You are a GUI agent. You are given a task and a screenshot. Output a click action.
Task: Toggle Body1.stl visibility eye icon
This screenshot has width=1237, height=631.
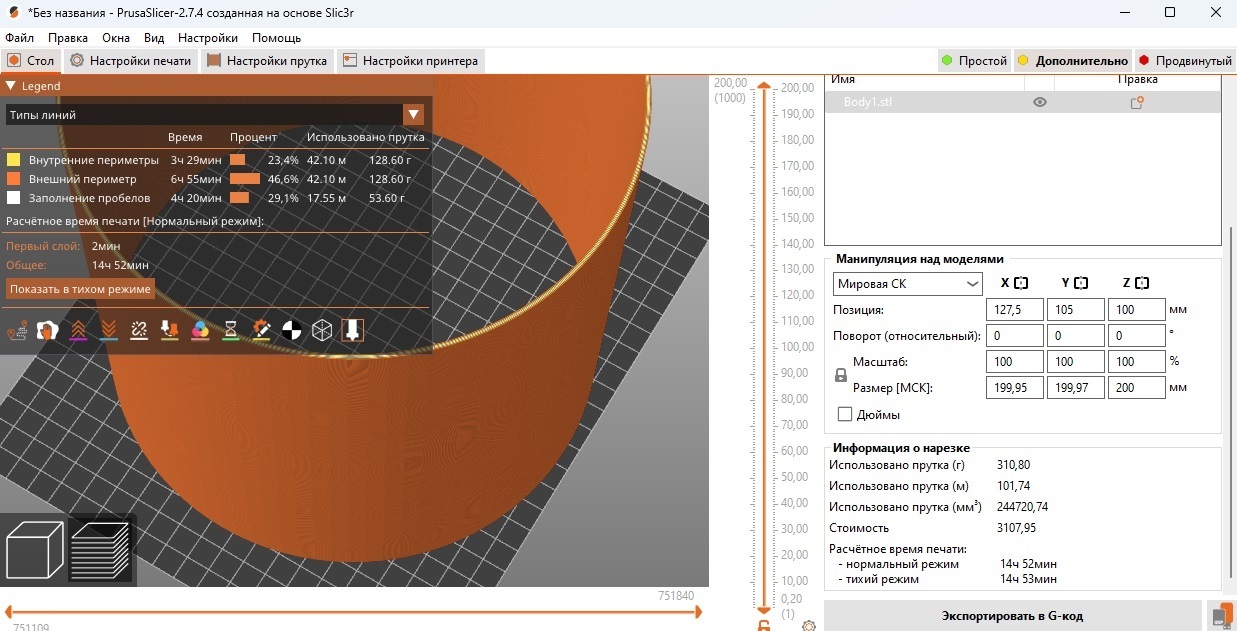tap(1040, 102)
